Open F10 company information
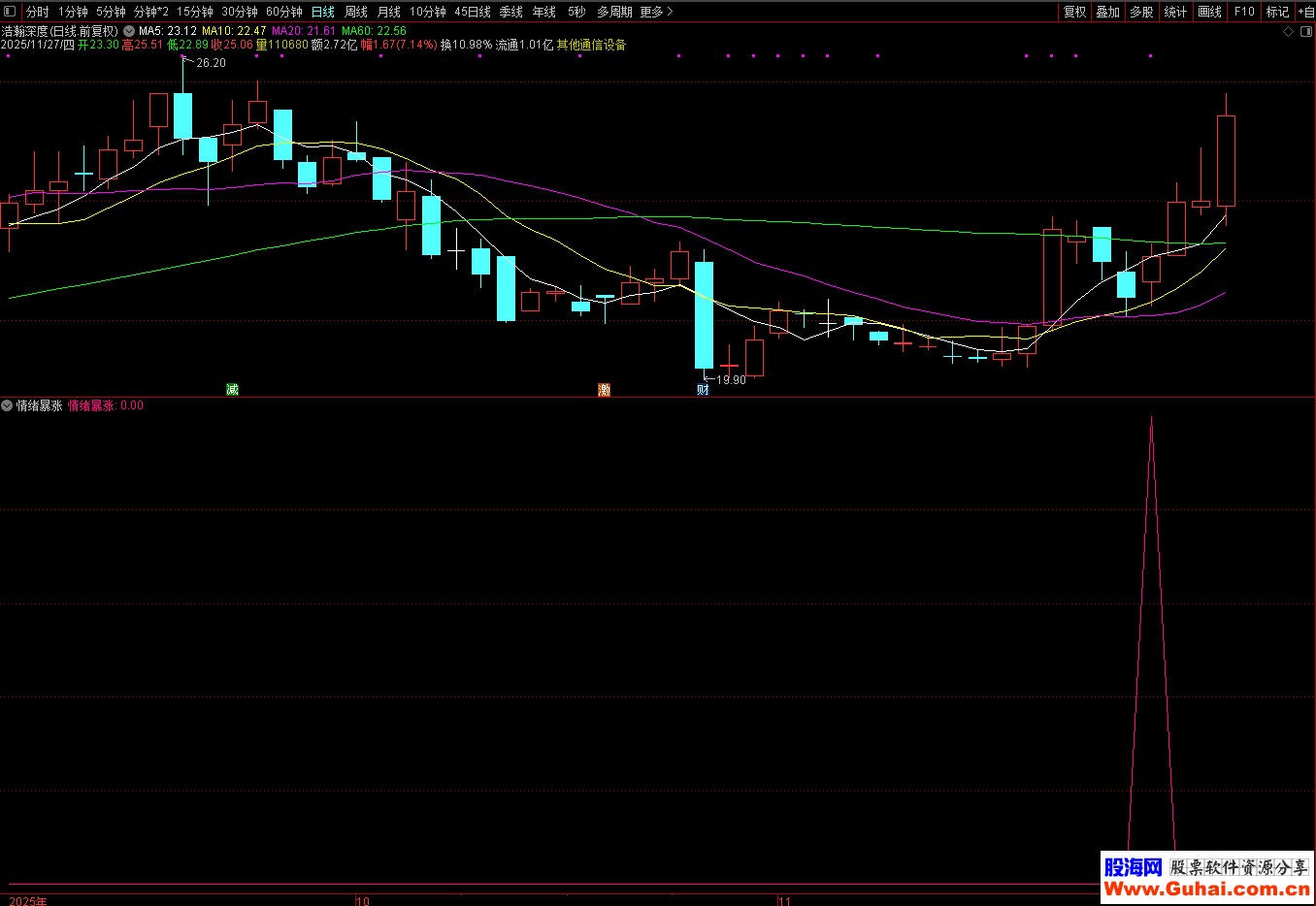1316x906 pixels. 1244,12
